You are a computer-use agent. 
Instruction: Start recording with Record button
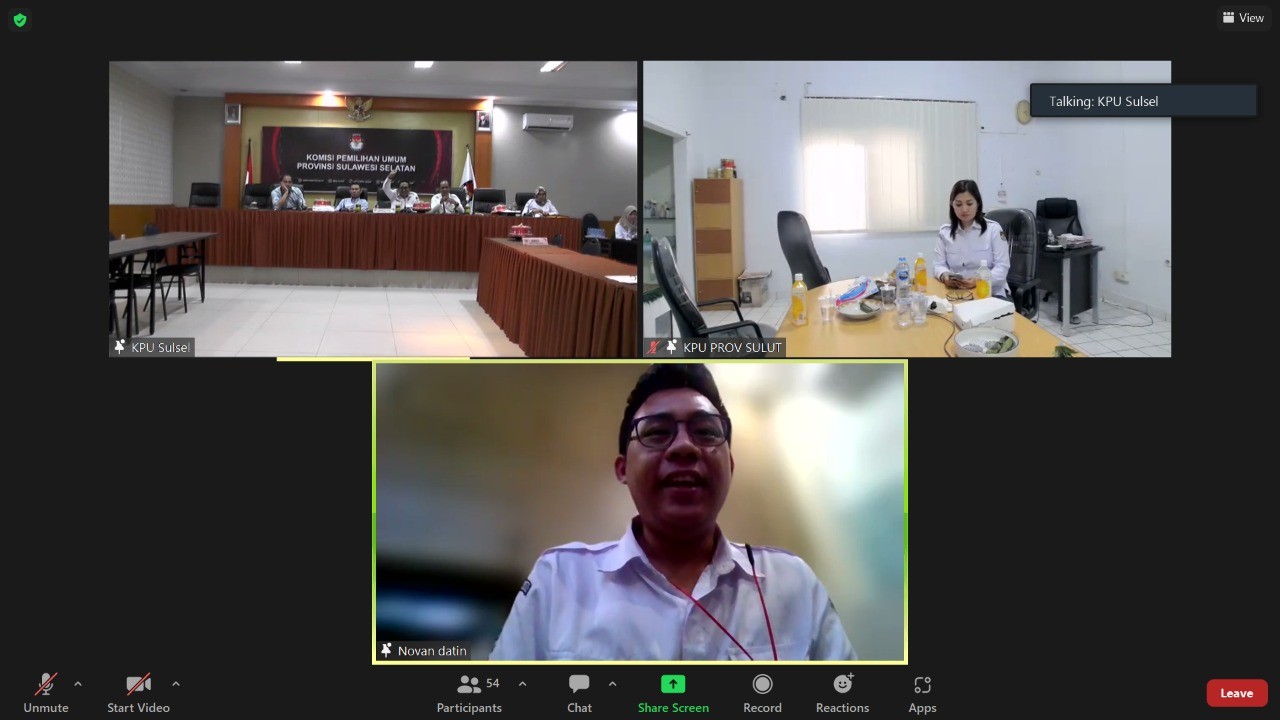[x=762, y=692]
